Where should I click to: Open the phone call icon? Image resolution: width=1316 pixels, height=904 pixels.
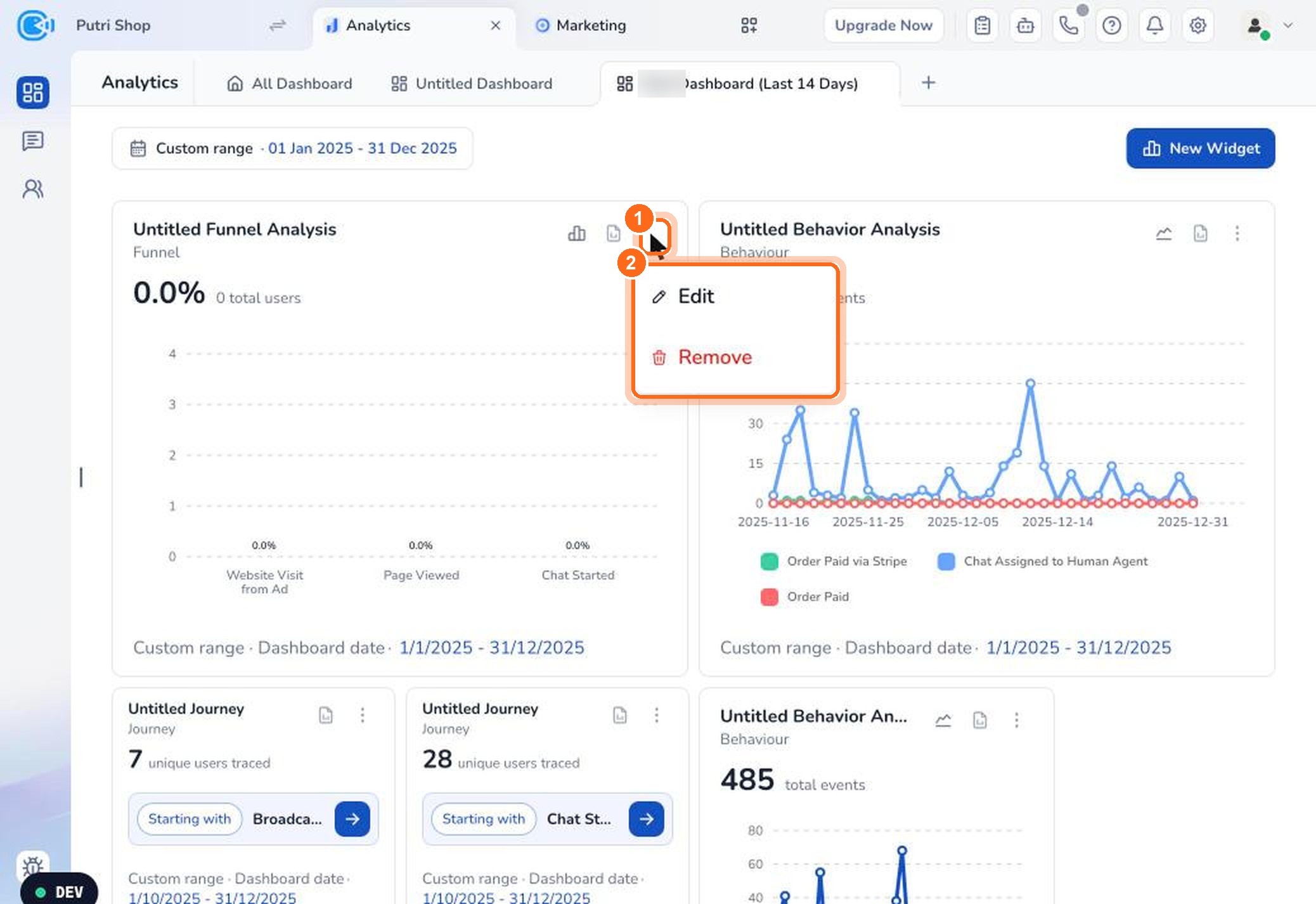[x=1069, y=25]
